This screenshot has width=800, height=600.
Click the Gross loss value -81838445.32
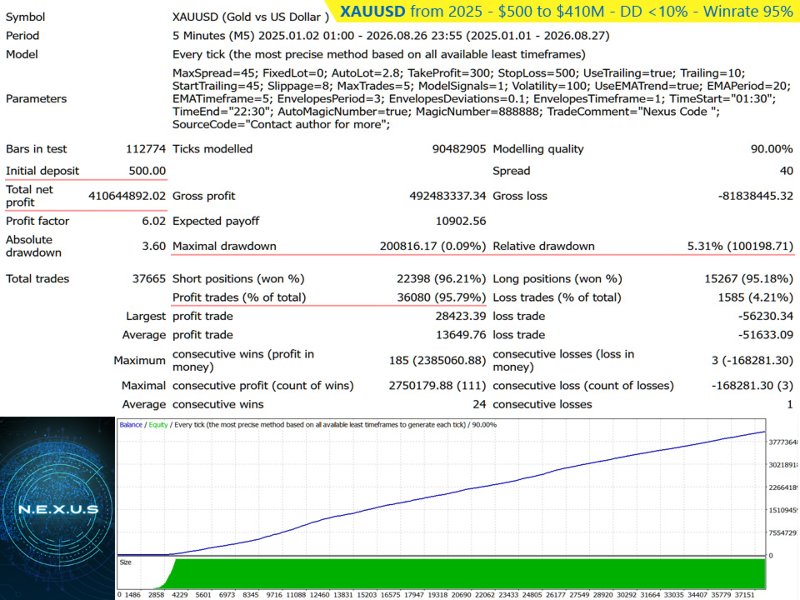(756, 196)
